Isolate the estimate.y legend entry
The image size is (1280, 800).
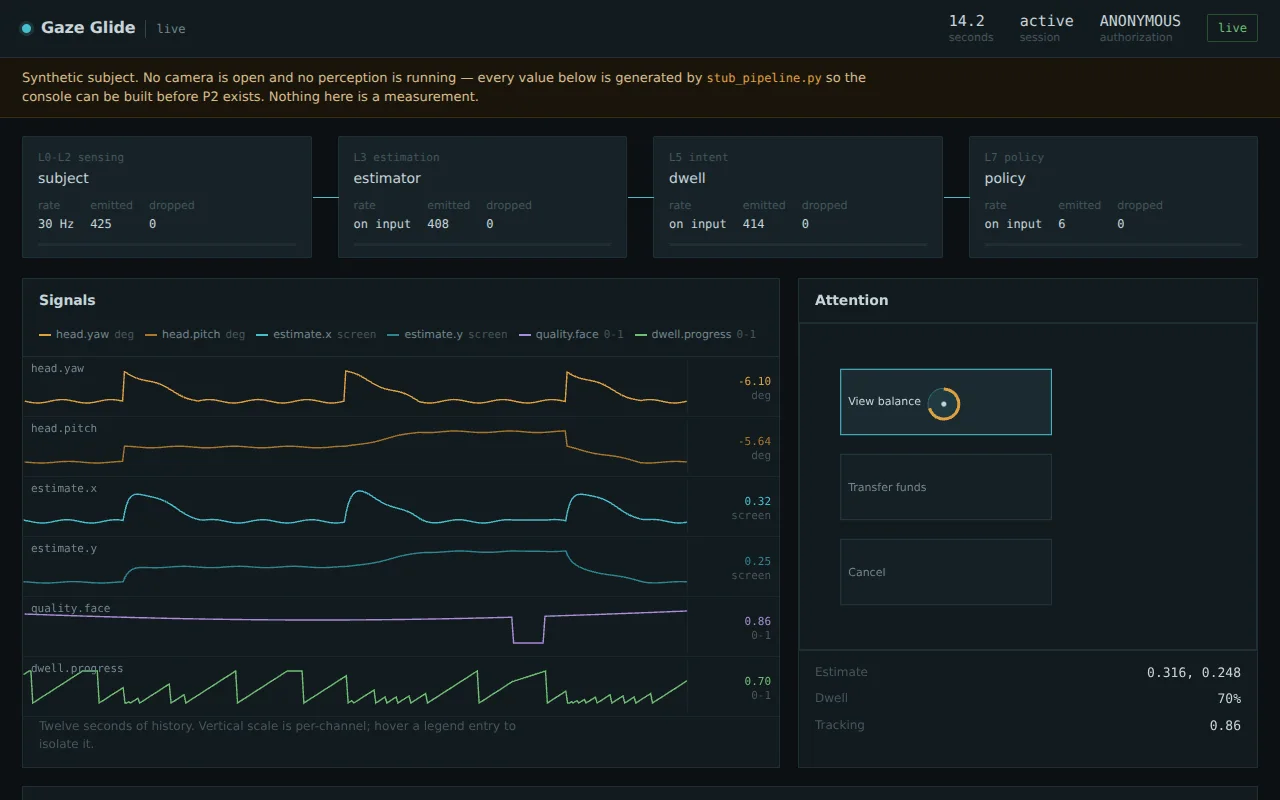coord(447,334)
